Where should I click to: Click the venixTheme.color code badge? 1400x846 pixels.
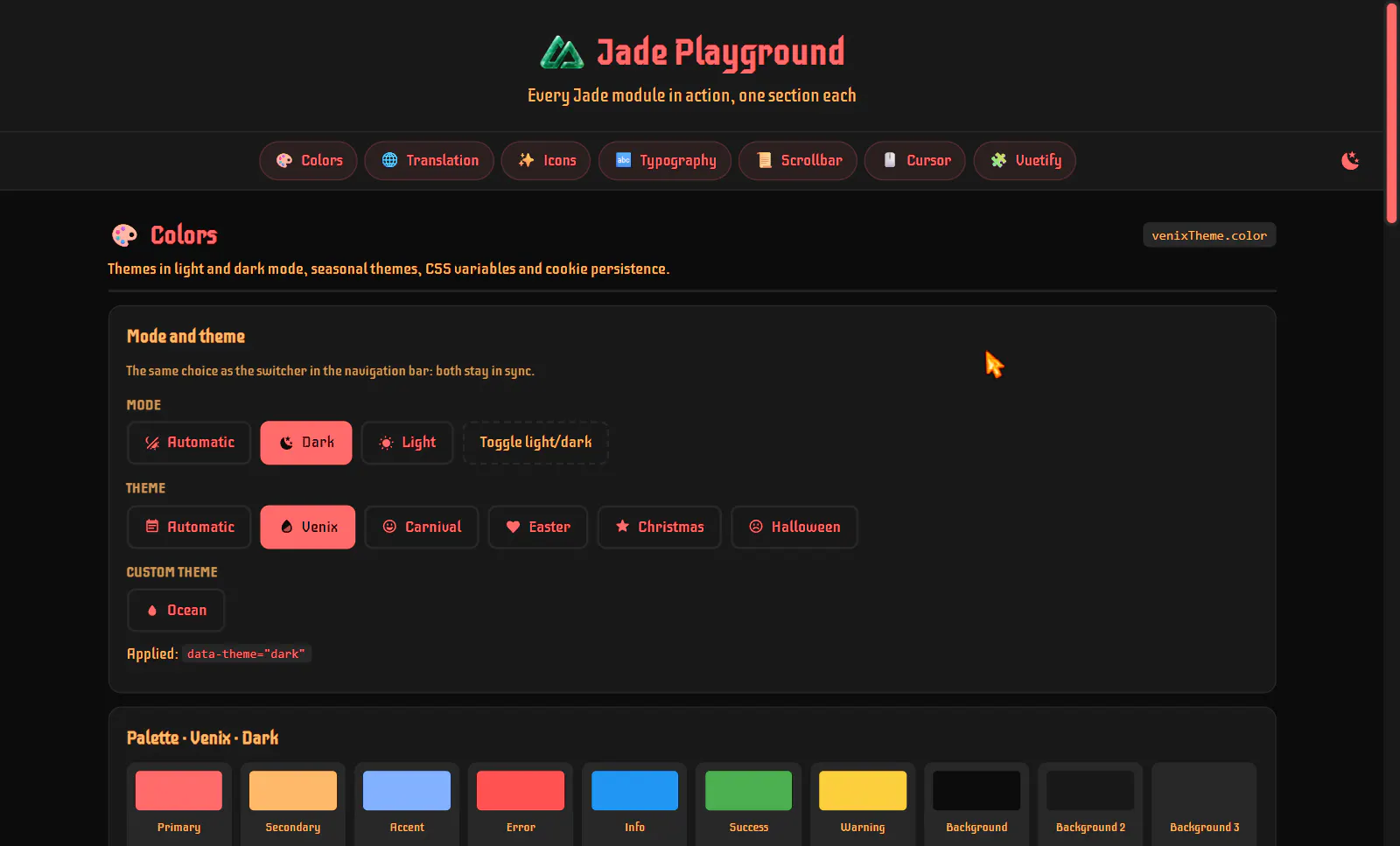[x=1209, y=235]
